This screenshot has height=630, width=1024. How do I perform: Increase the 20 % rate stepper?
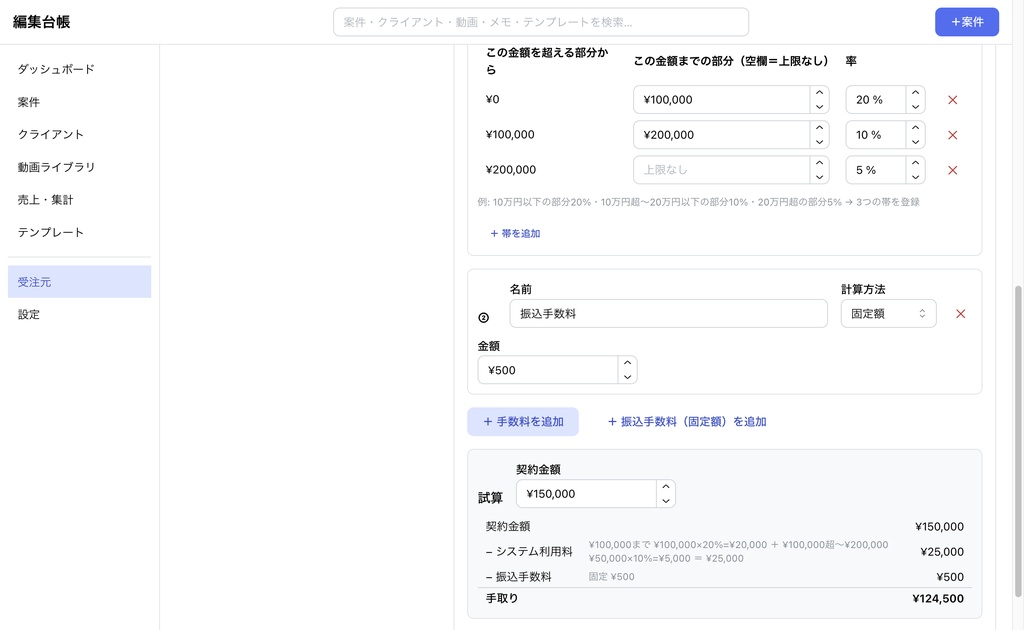point(916,93)
